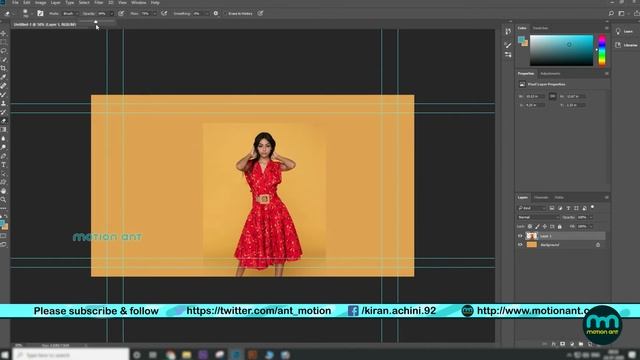Hide Layer 1 visibility eye
The width and height of the screenshot is (640, 360).
[x=520, y=236]
